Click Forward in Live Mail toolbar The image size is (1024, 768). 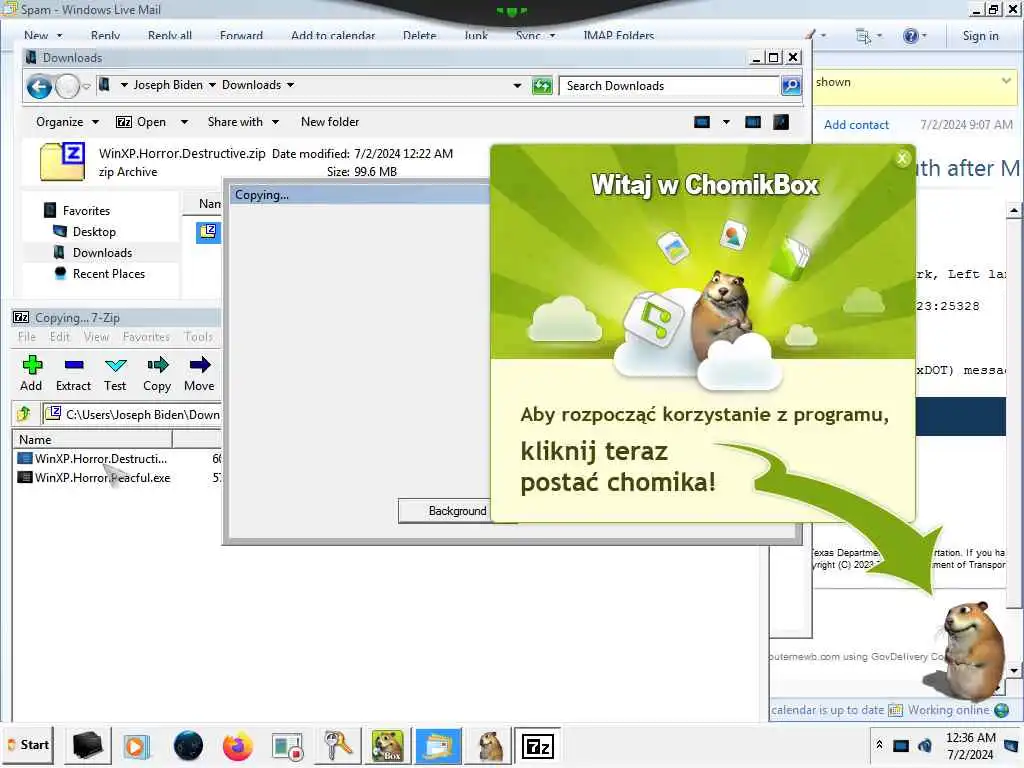(x=241, y=36)
